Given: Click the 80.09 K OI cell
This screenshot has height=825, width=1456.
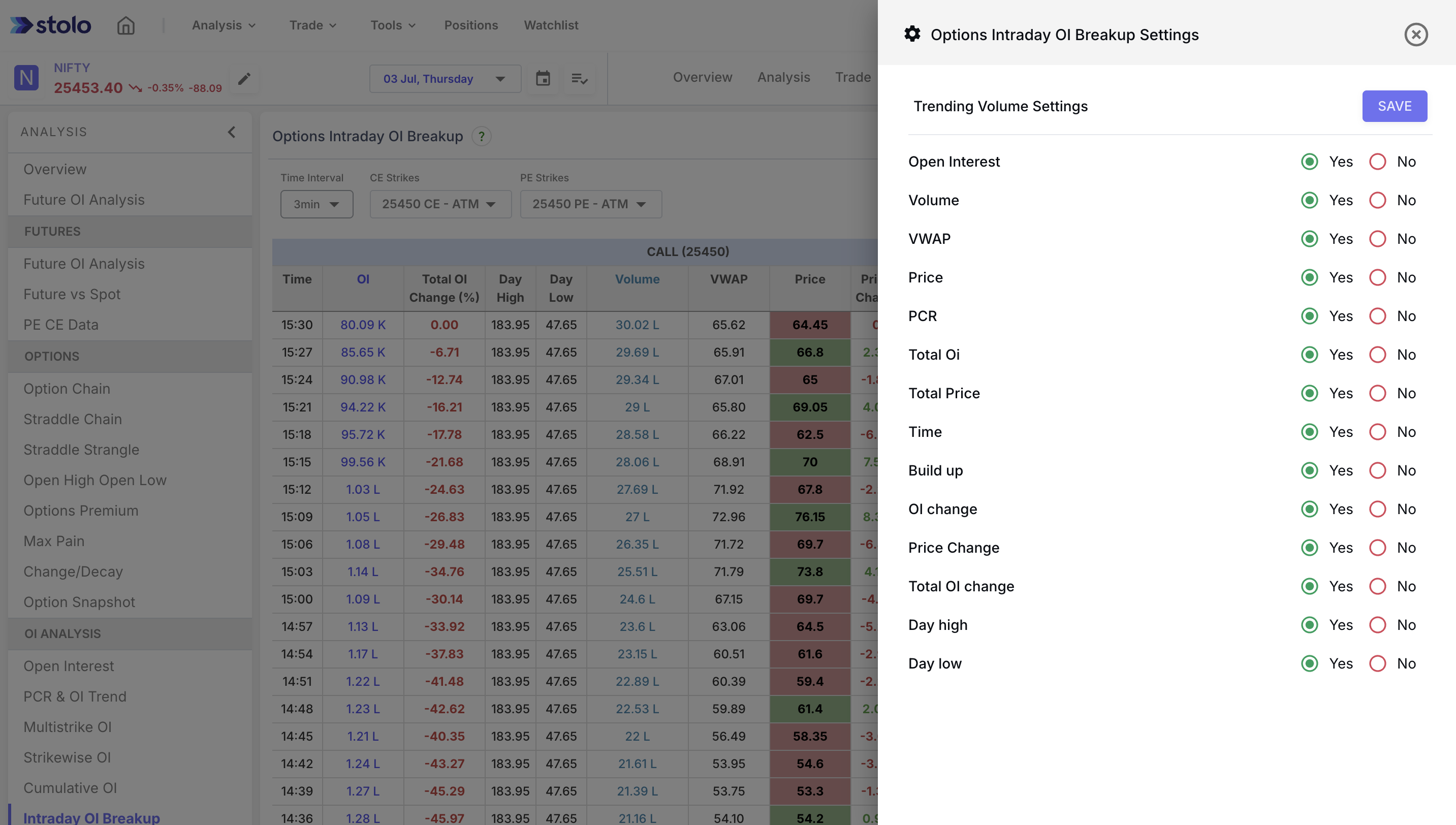Looking at the screenshot, I should (363, 325).
